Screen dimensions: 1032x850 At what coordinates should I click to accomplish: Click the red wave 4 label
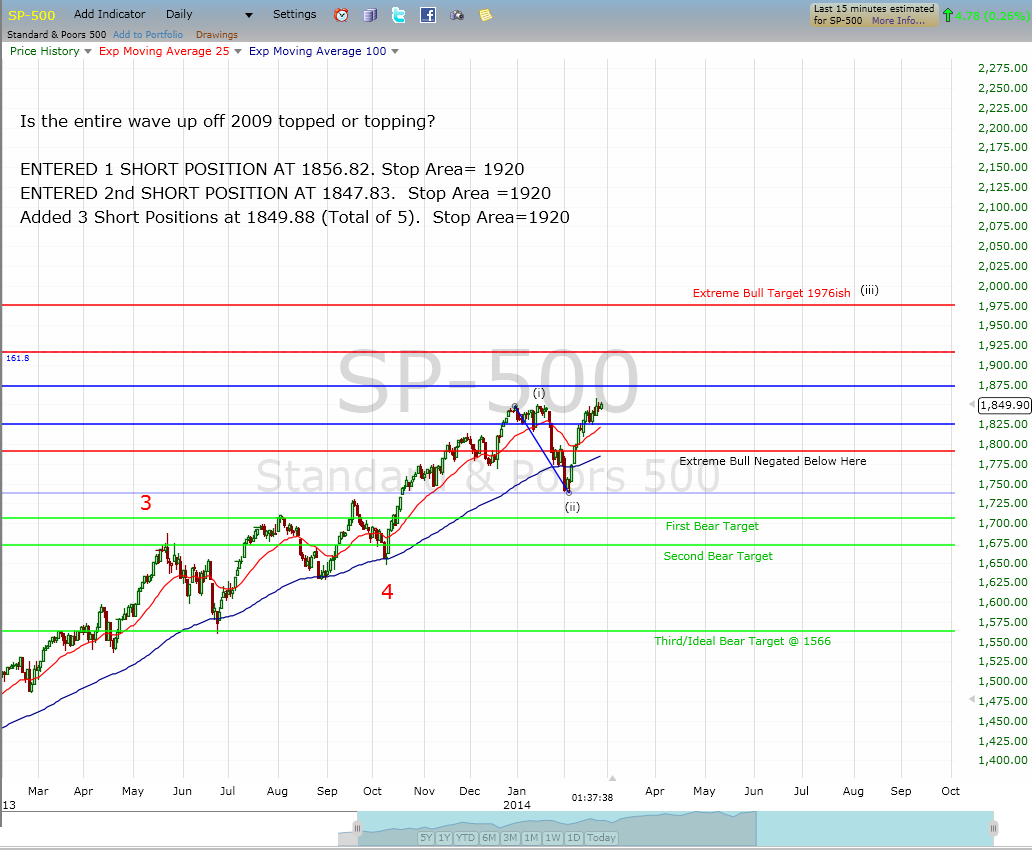[387, 592]
